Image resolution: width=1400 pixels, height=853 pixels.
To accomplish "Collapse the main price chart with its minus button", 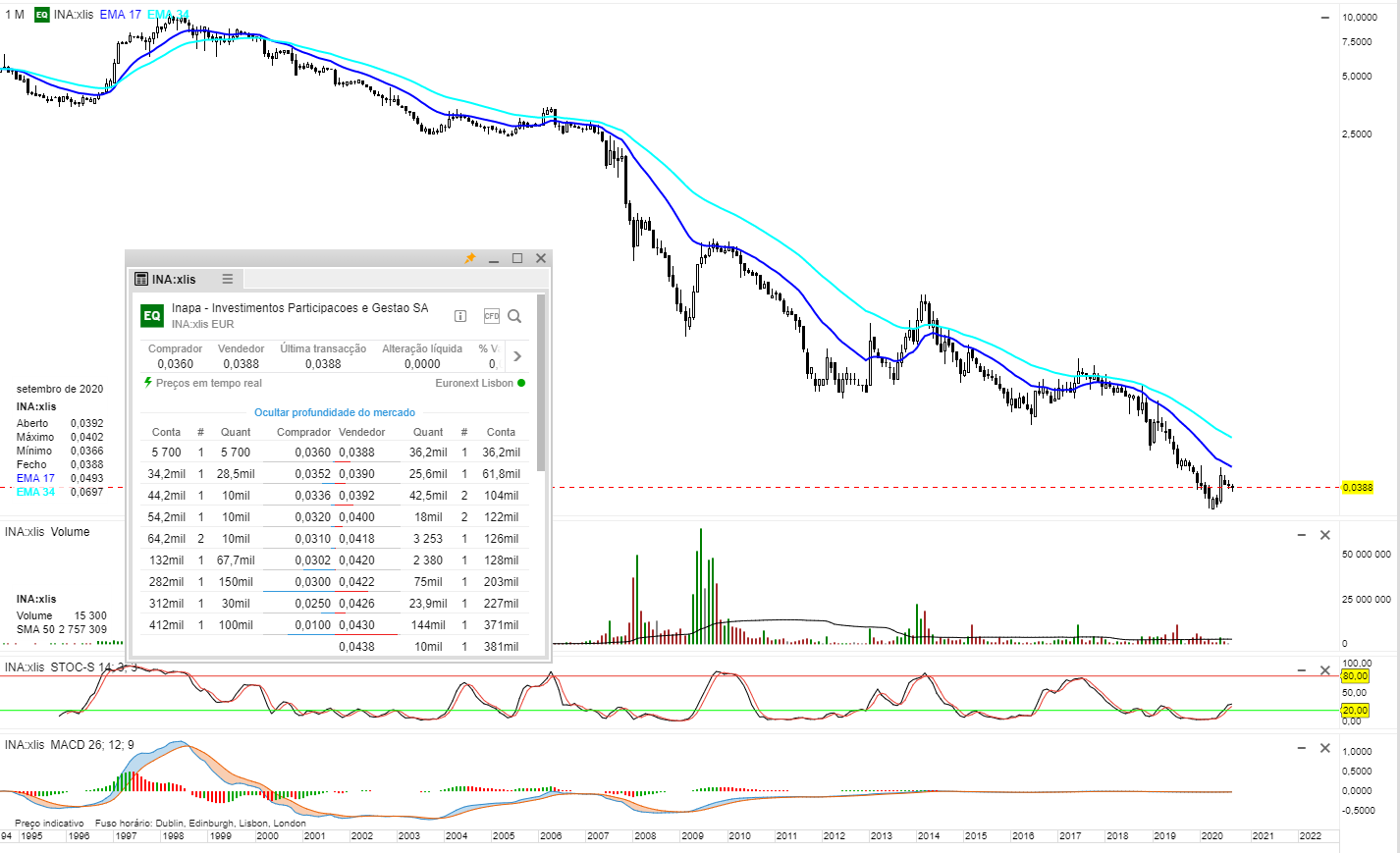I will [1324, 17].
